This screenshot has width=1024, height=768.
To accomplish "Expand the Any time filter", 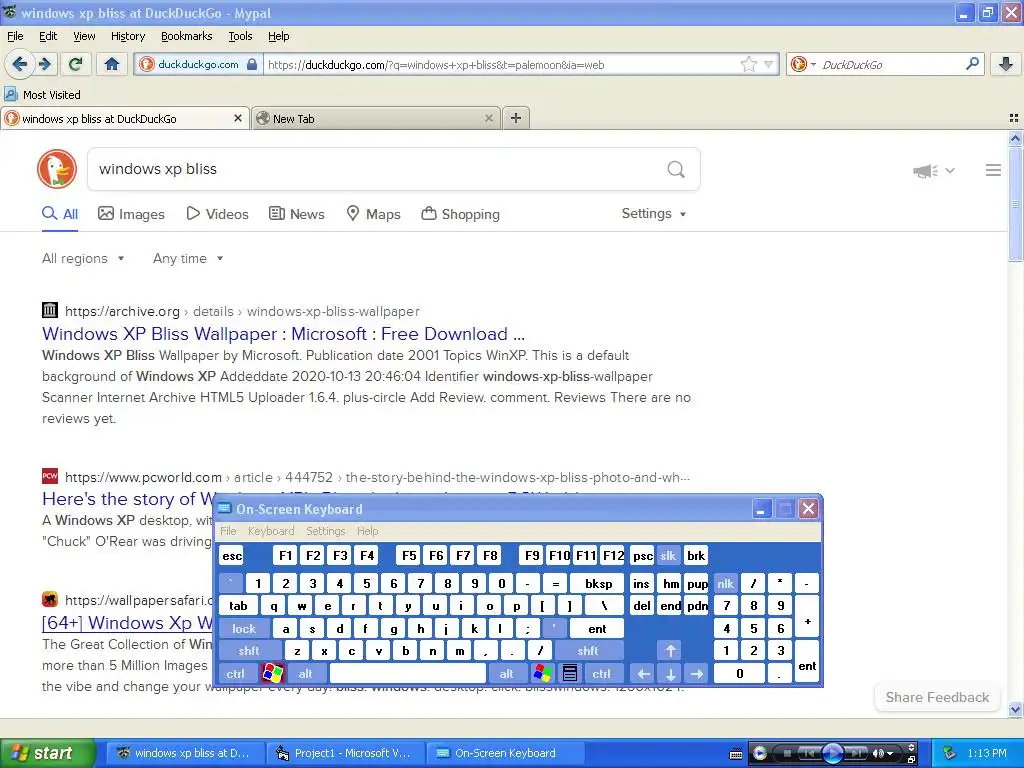I will tap(188, 259).
